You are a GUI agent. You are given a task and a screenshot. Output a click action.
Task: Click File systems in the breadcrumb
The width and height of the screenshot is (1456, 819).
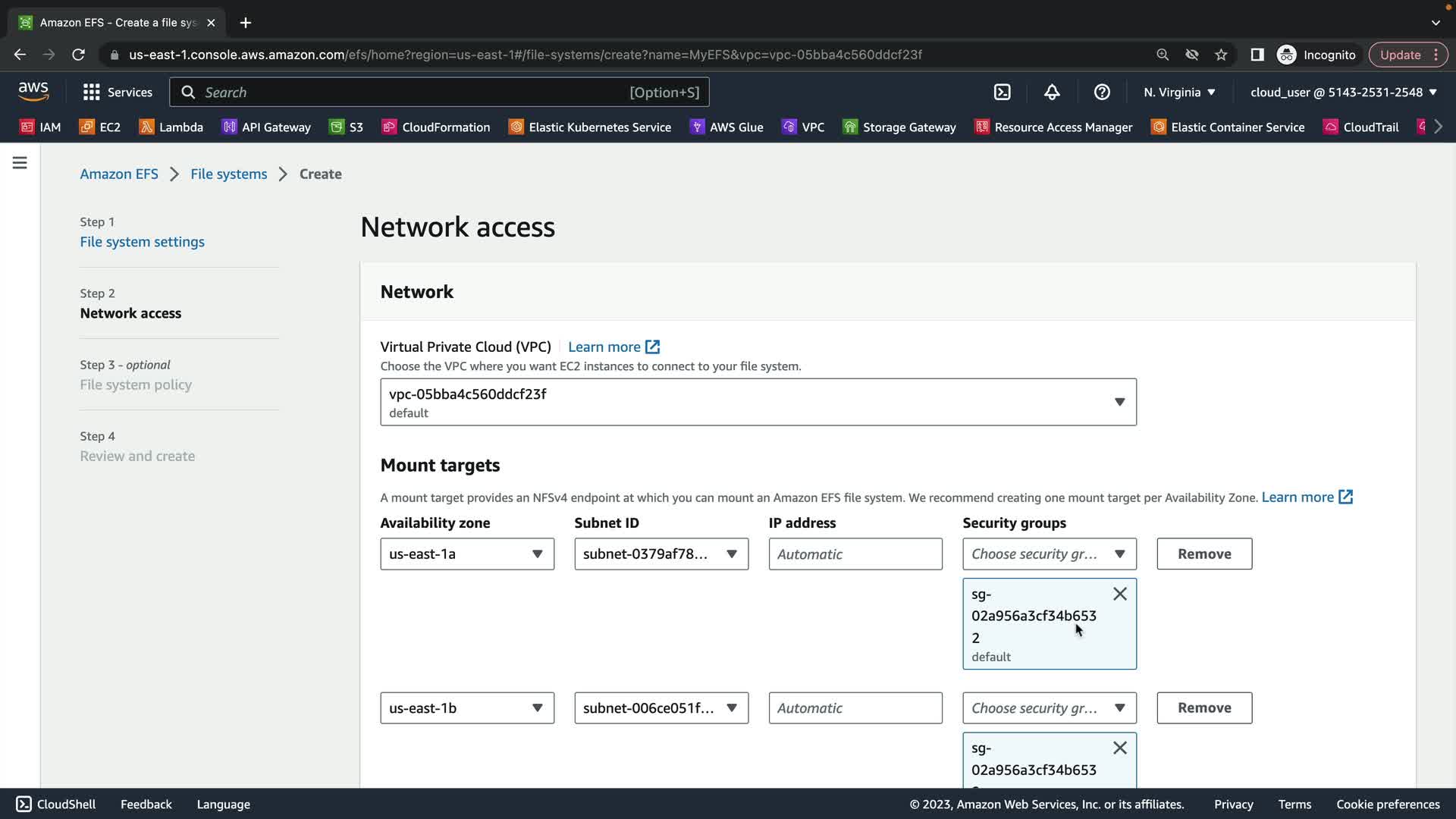[228, 174]
